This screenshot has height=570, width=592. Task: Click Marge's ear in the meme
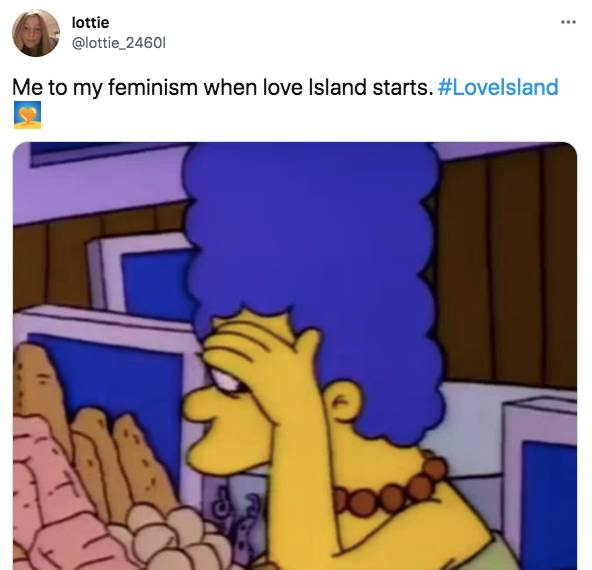coord(342,402)
